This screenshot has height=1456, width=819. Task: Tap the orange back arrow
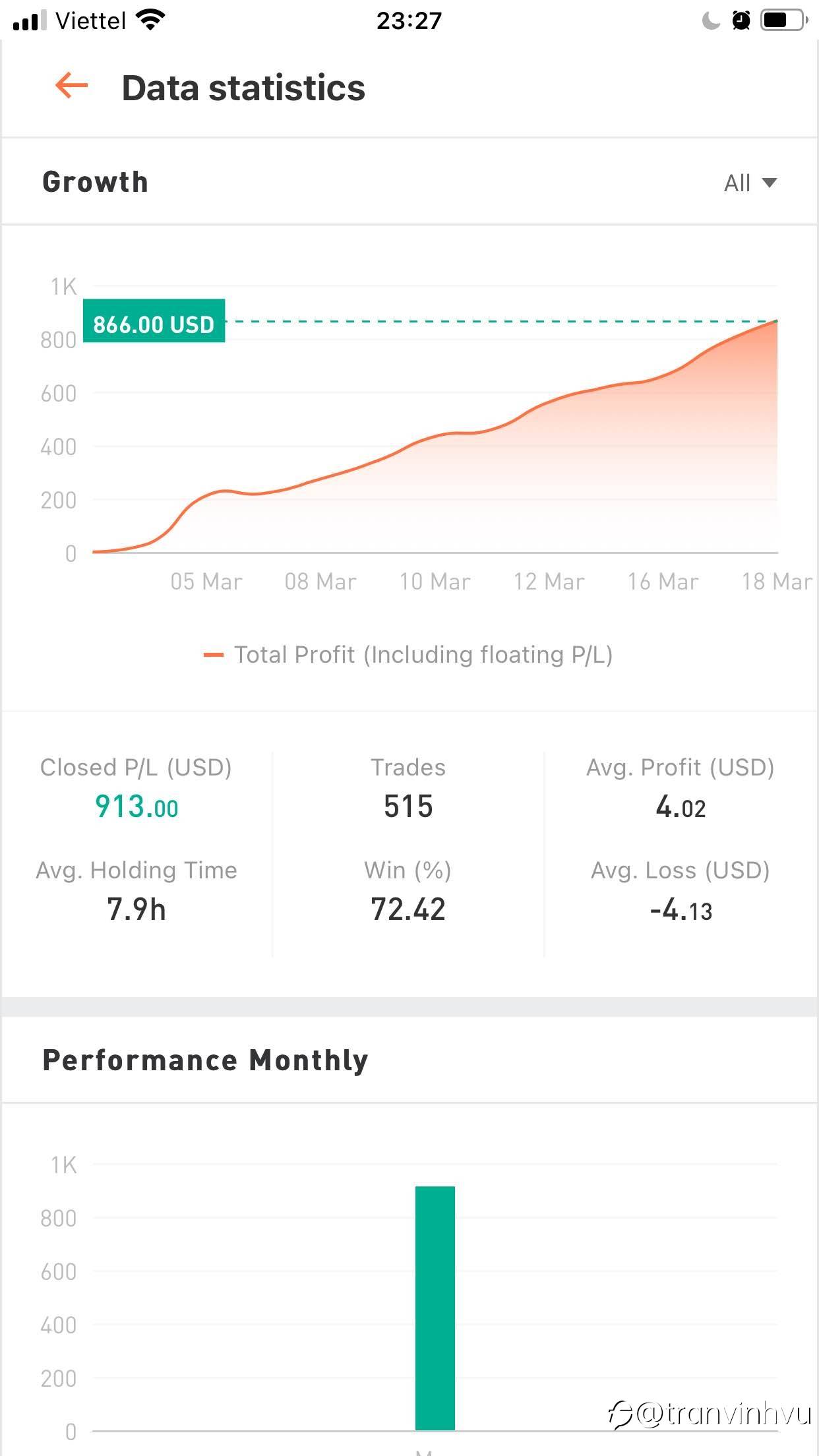point(72,86)
